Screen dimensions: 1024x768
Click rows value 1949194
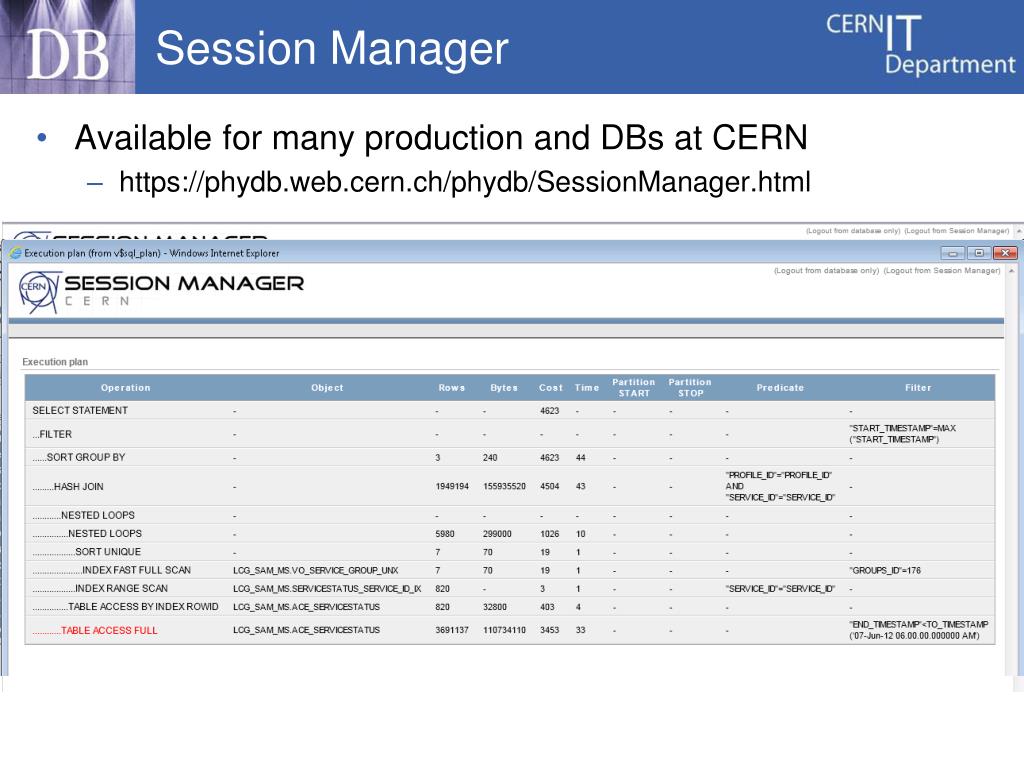point(452,487)
